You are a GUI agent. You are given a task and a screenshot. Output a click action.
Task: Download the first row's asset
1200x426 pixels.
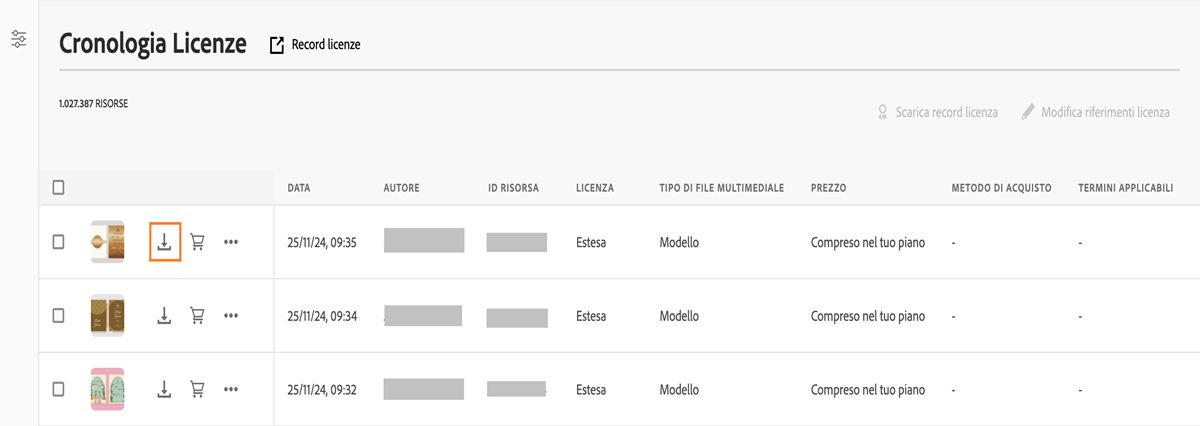165,242
